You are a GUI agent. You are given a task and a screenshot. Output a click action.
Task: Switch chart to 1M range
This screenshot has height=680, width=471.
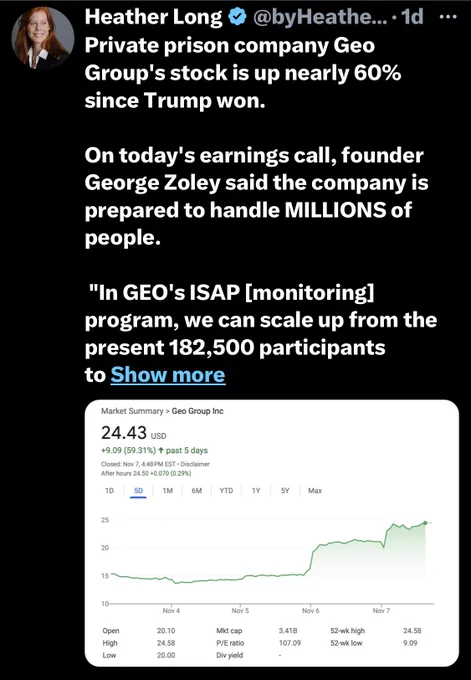click(x=167, y=490)
